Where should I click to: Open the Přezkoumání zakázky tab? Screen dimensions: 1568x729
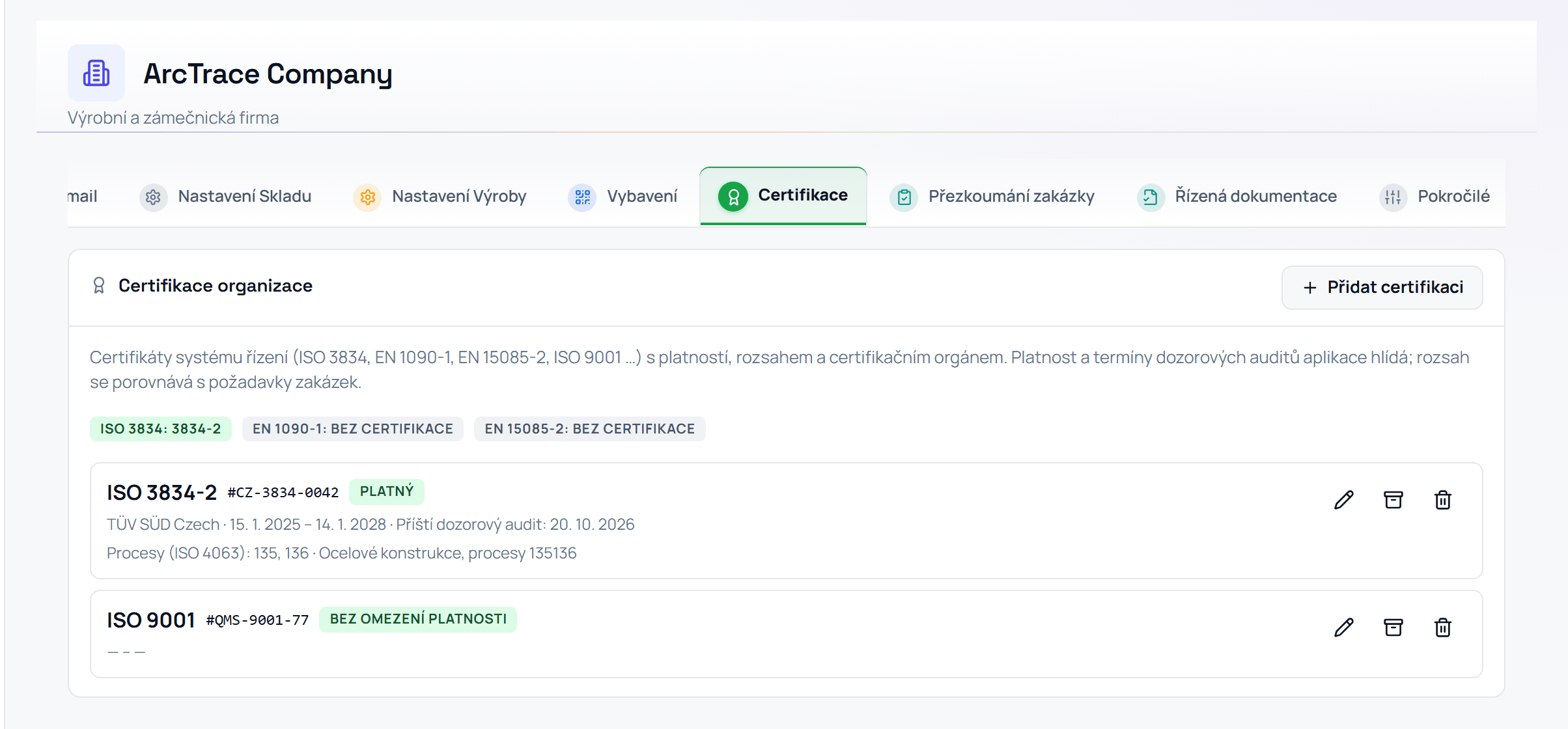(992, 197)
